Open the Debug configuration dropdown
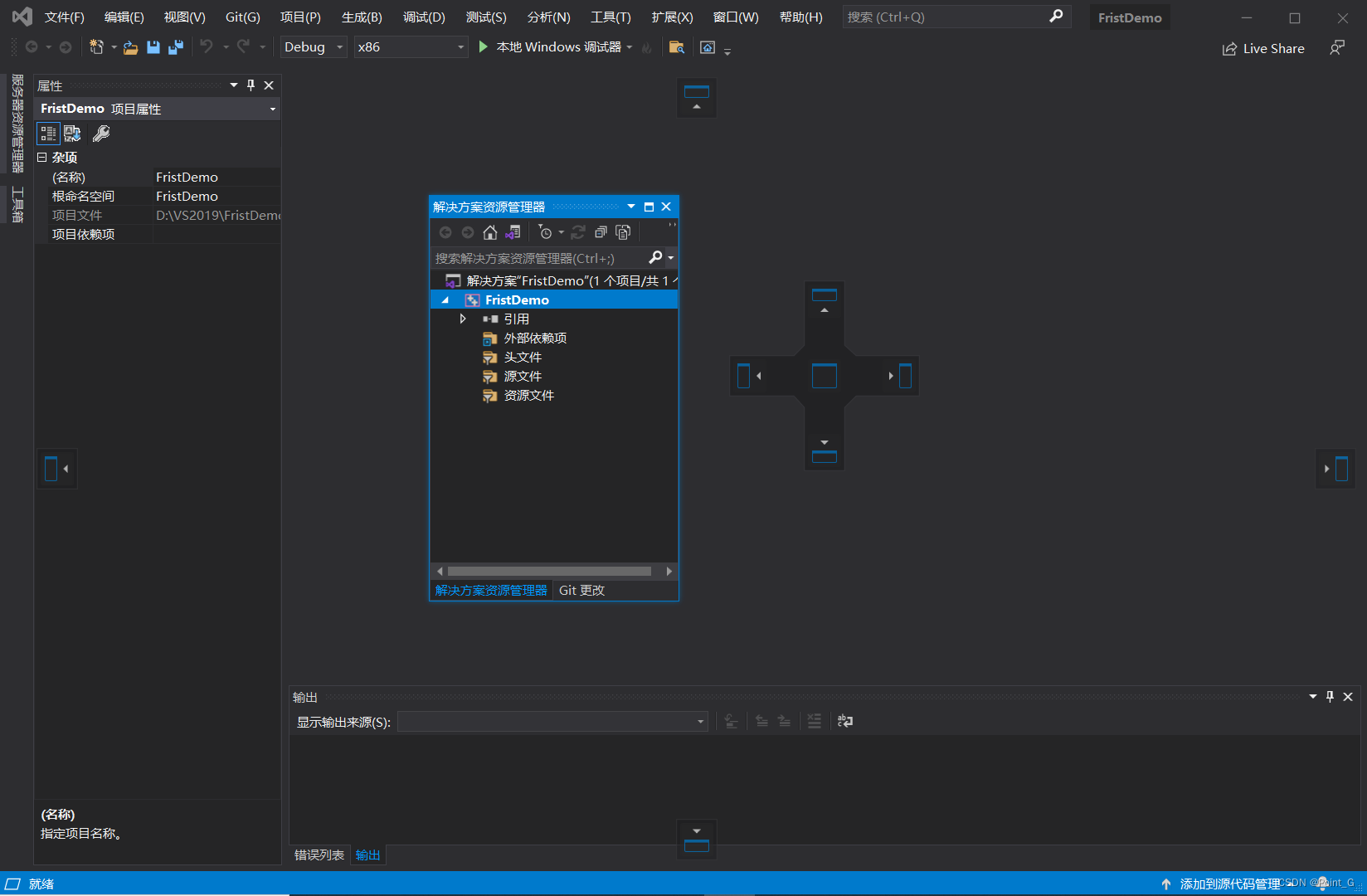Viewport: 1367px width, 896px height. [x=313, y=47]
